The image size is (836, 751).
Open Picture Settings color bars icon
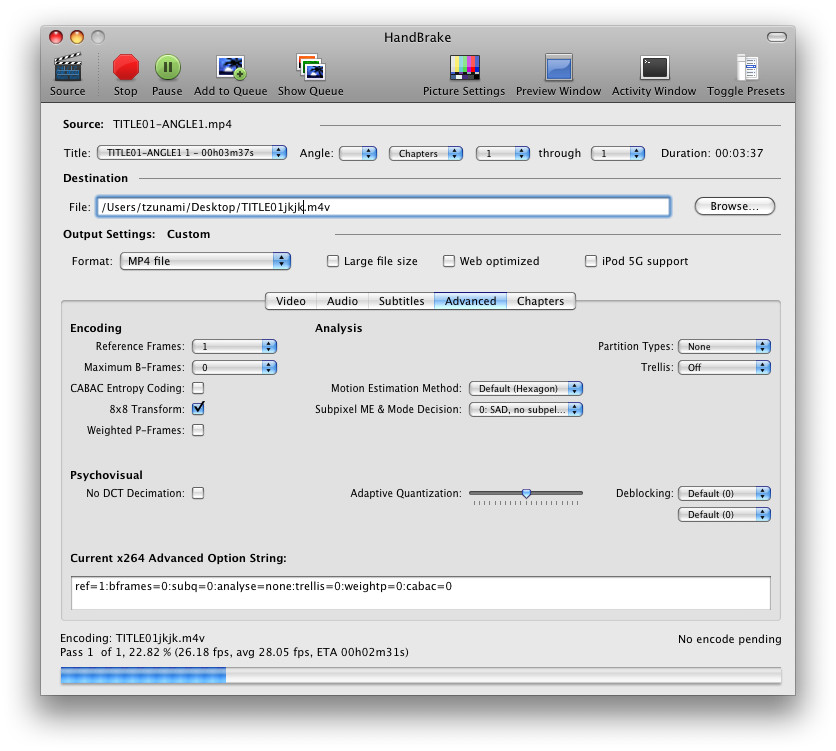(x=465, y=67)
